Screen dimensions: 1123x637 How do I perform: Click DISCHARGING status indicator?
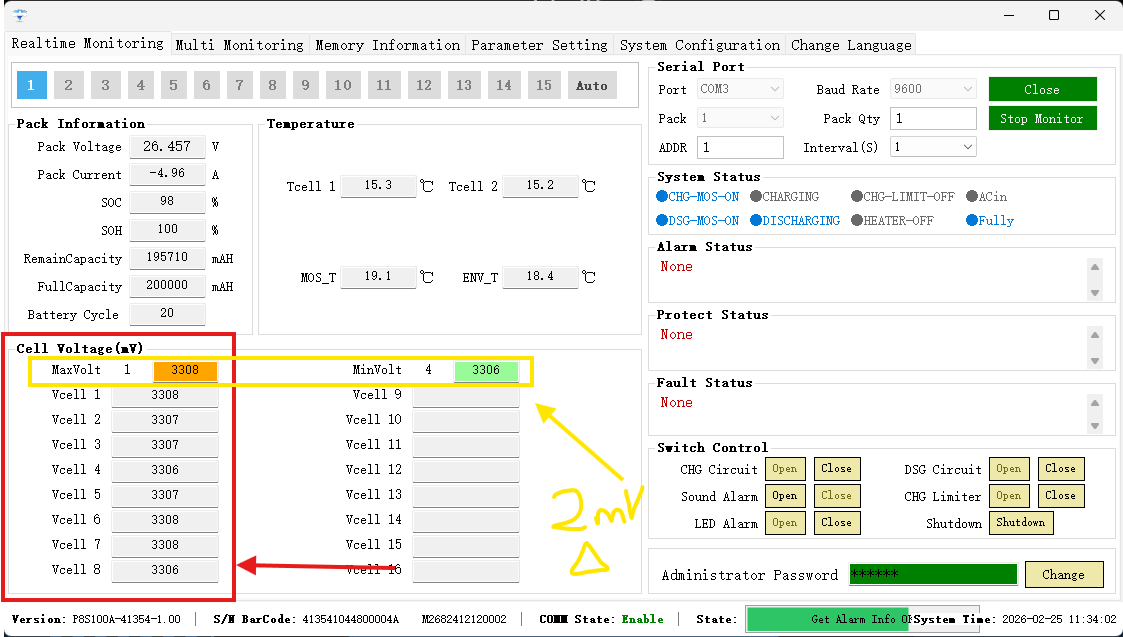pyautogui.click(x=795, y=221)
